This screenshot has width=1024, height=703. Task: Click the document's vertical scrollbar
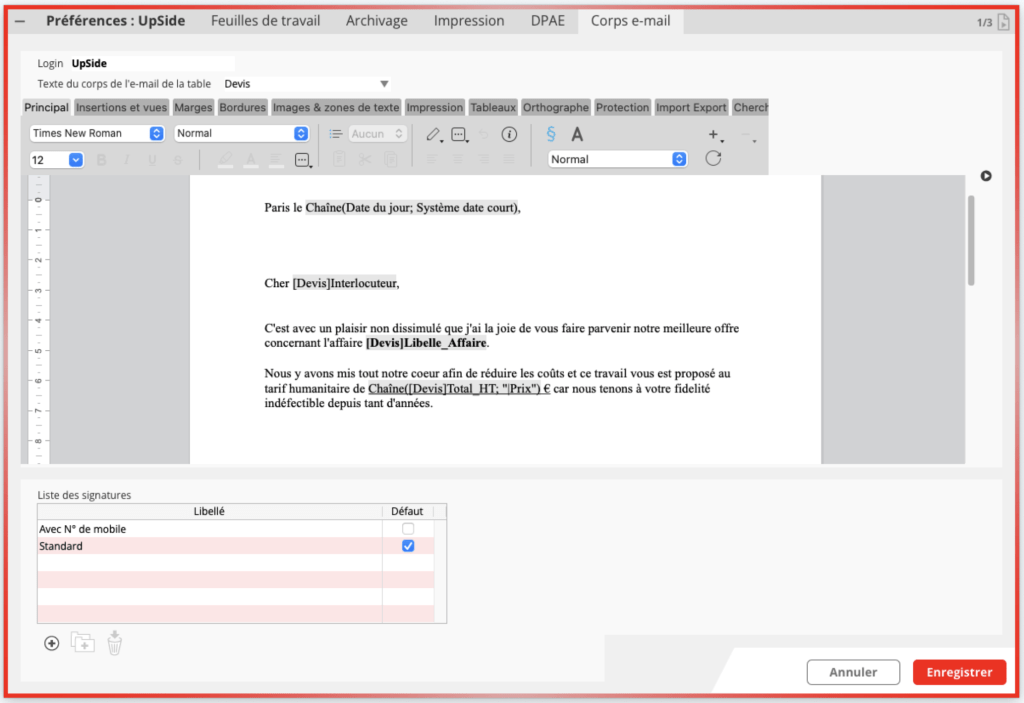coord(971,240)
